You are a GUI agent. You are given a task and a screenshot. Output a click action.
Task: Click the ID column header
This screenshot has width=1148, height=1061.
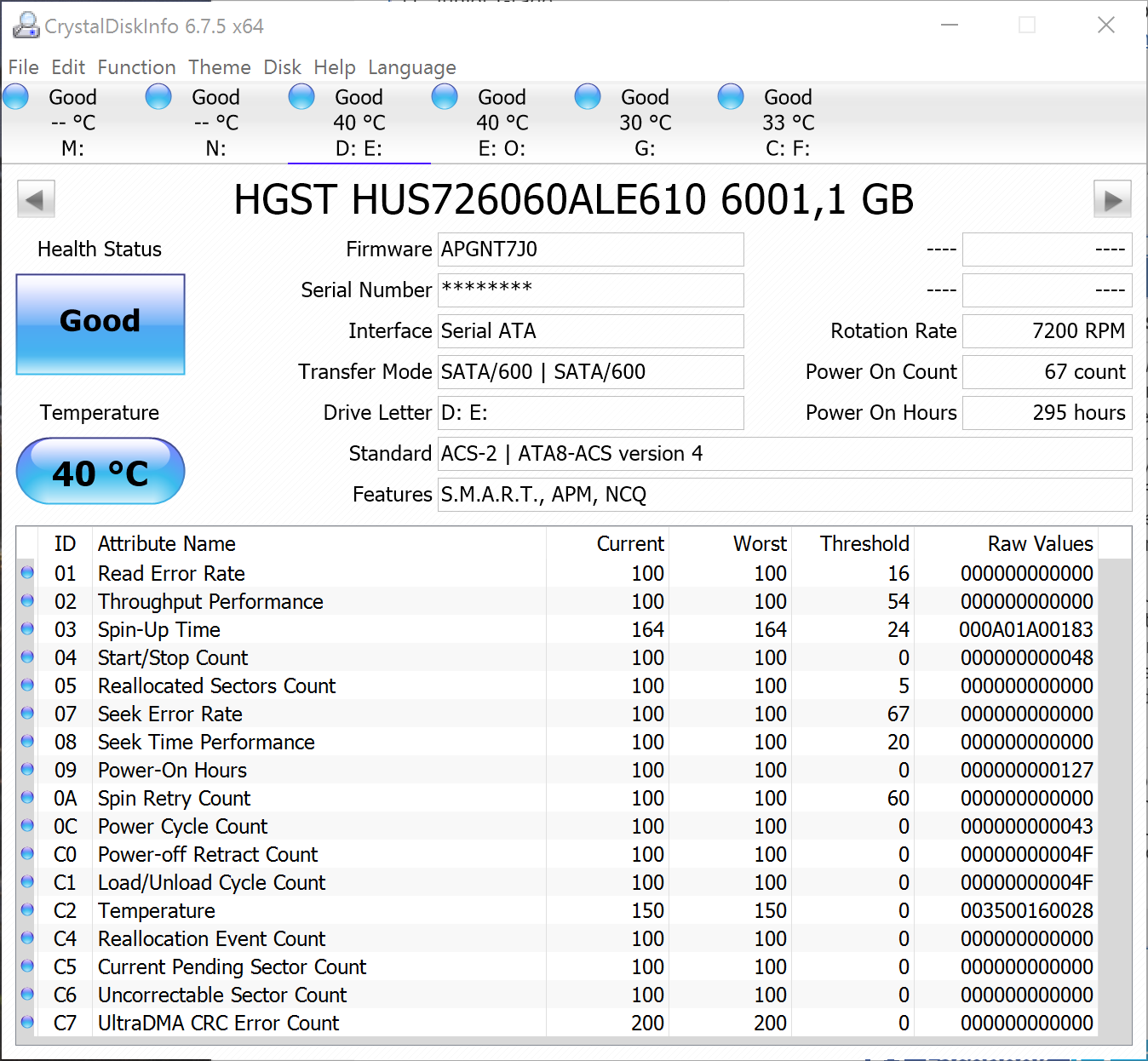(65, 543)
